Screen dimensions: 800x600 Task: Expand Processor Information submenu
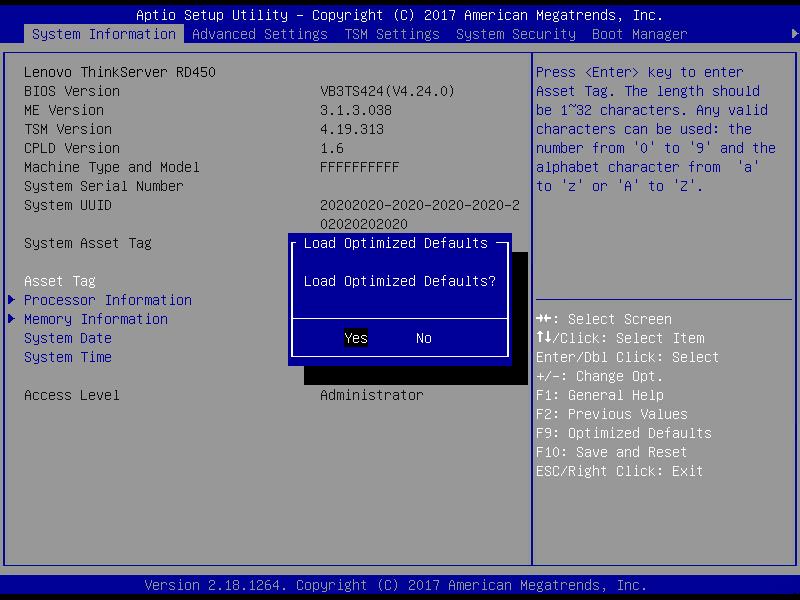pyautogui.click(x=107, y=300)
